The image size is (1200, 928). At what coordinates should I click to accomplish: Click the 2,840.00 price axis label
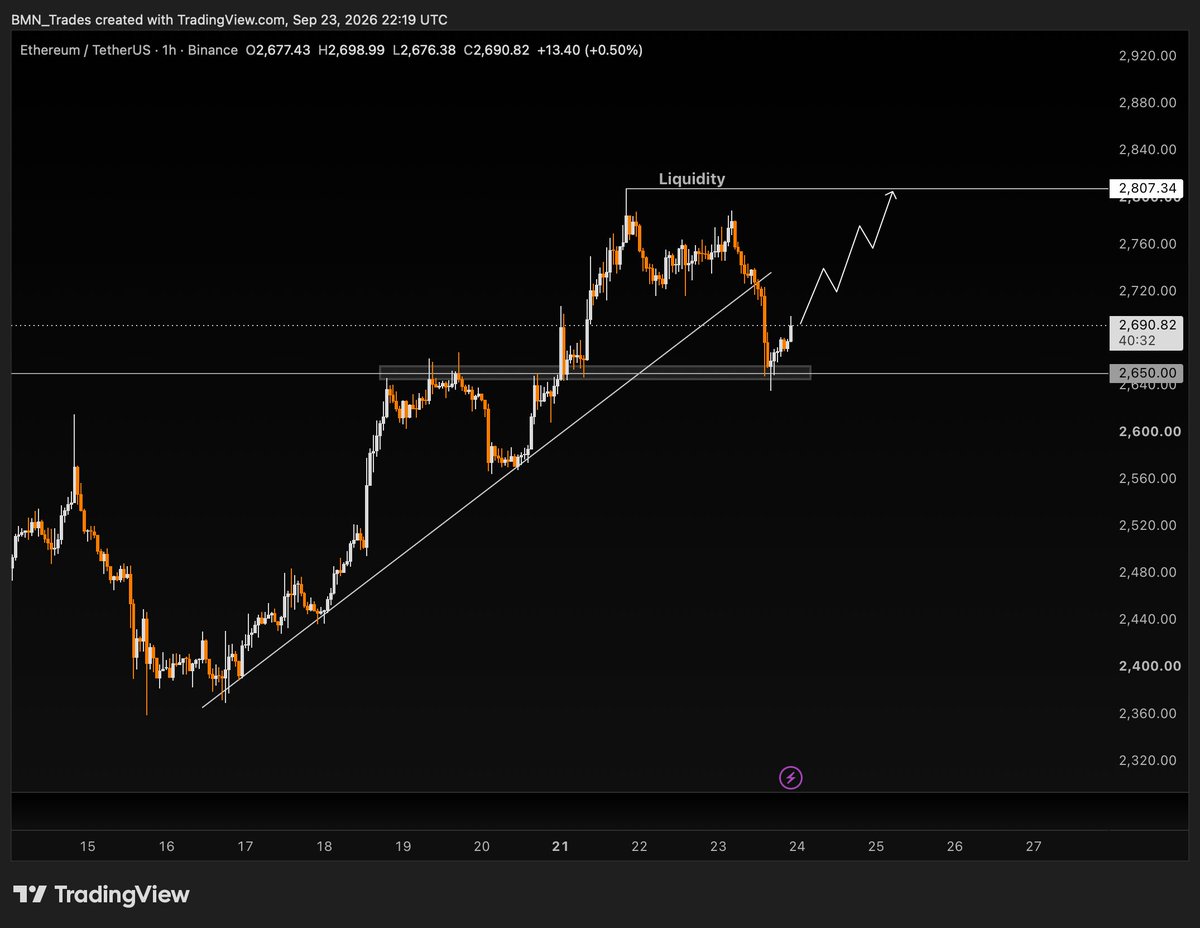coord(1147,150)
